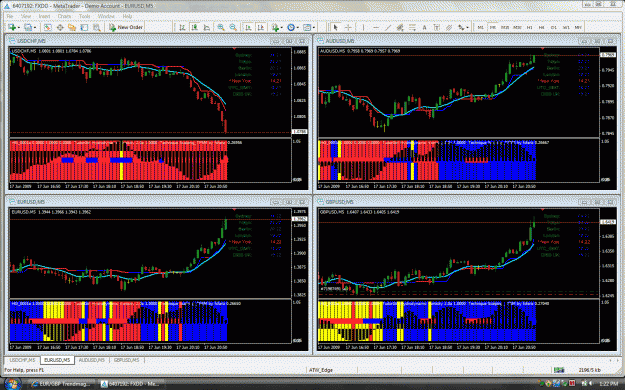Select the Crosshair tool
This screenshot has width=625, height=390.
tap(348, 27)
